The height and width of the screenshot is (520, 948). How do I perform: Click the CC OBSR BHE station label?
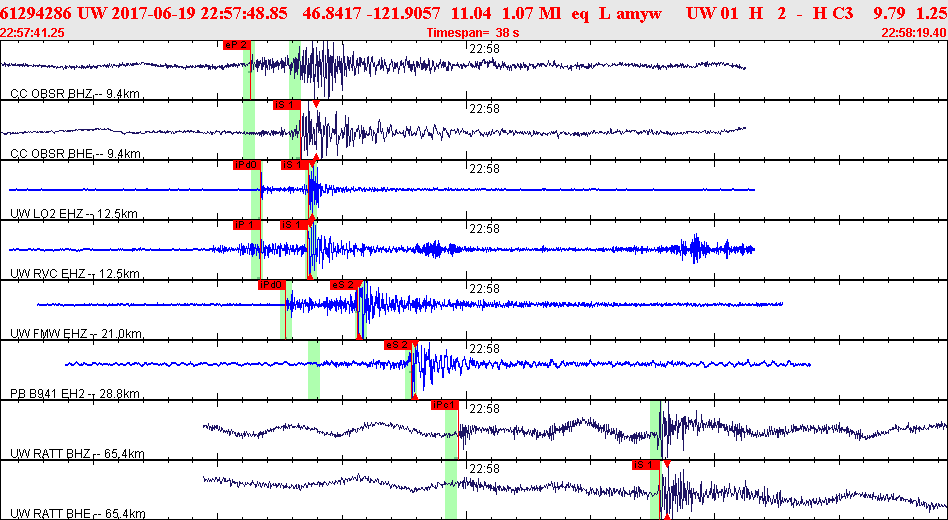point(76,154)
